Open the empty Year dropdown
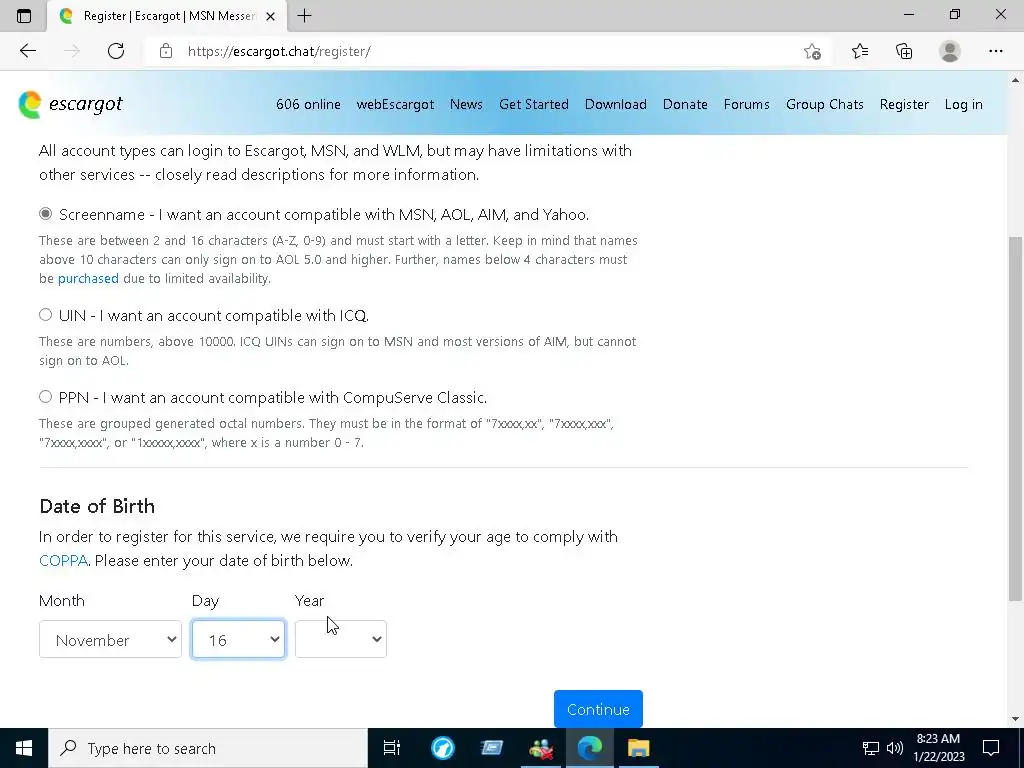Screen dimensions: 1024x768 pyautogui.click(x=341, y=639)
